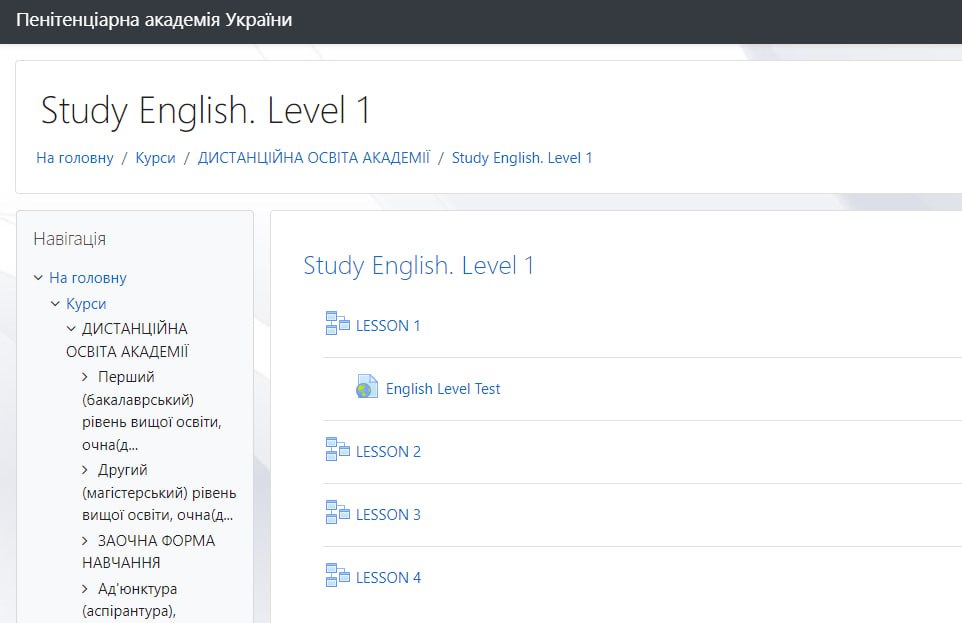Collapse the 'На головну' navigation node
962x623 pixels.
click(38, 278)
